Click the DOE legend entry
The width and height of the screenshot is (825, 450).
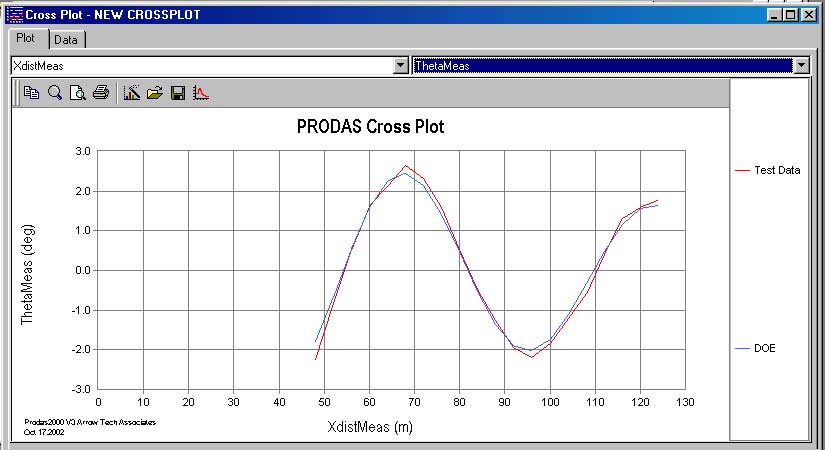pos(764,348)
